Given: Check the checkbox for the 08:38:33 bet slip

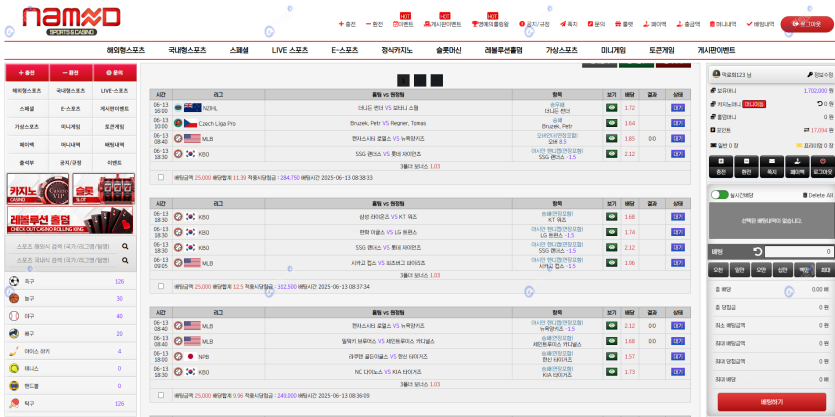Looking at the screenshot, I should click(160, 177).
